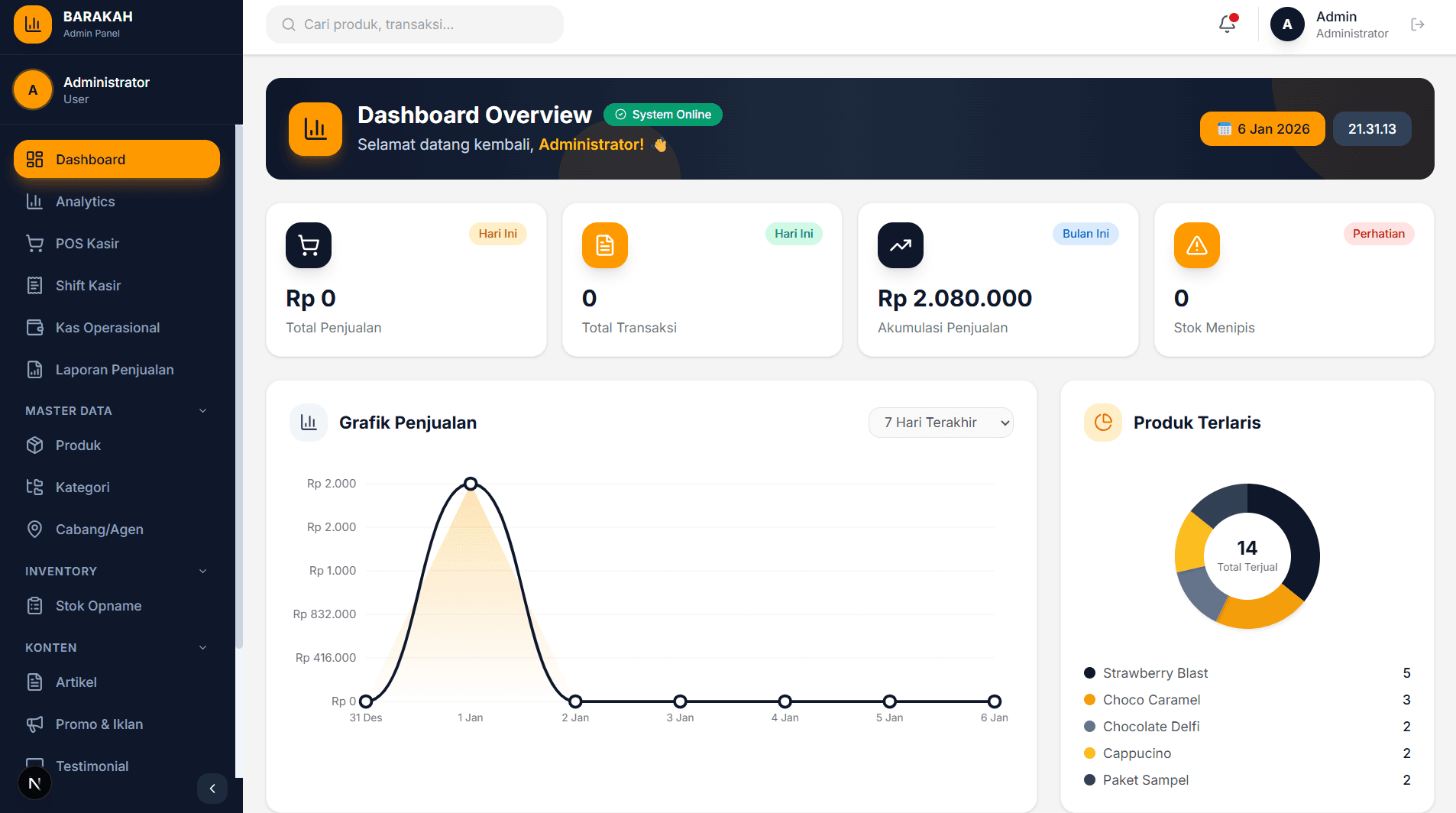Viewport: 1456px width, 813px height.
Task: Click the search magnifier in the top bar
Action: (x=288, y=24)
